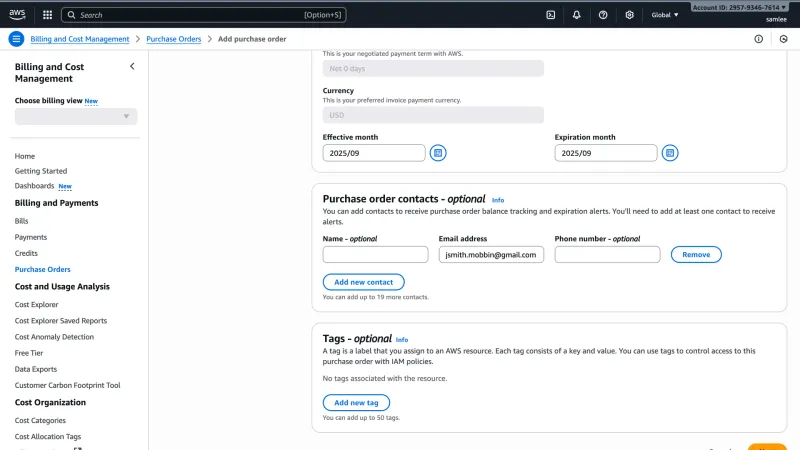The width and height of the screenshot is (800, 450).
Task: Go to Purchase Orders breadcrumb link
Action: (173, 39)
